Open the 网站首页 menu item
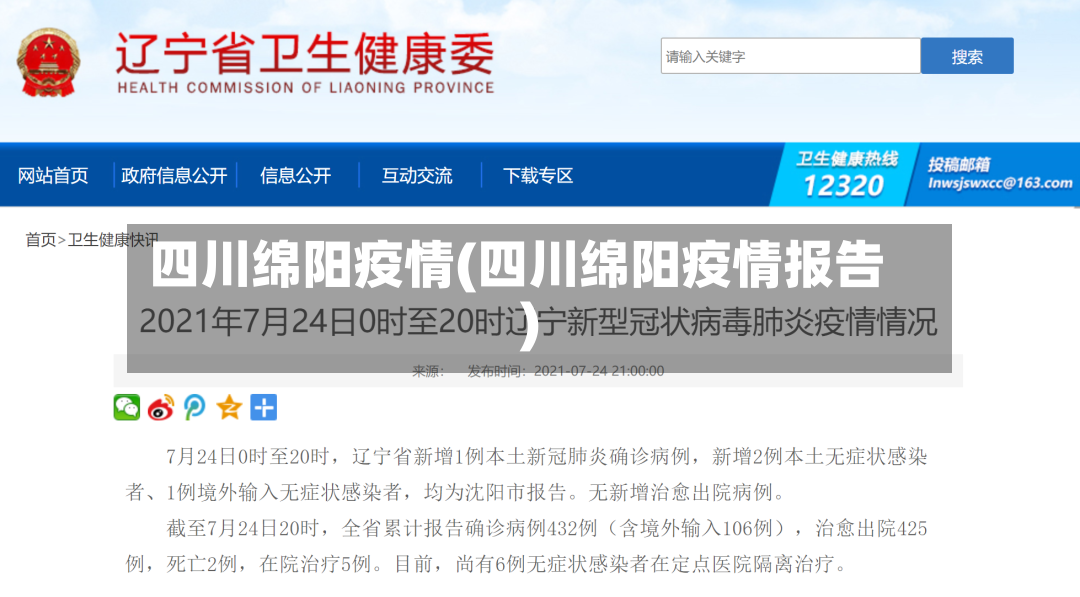The width and height of the screenshot is (1080, 597). click(53, 176)
